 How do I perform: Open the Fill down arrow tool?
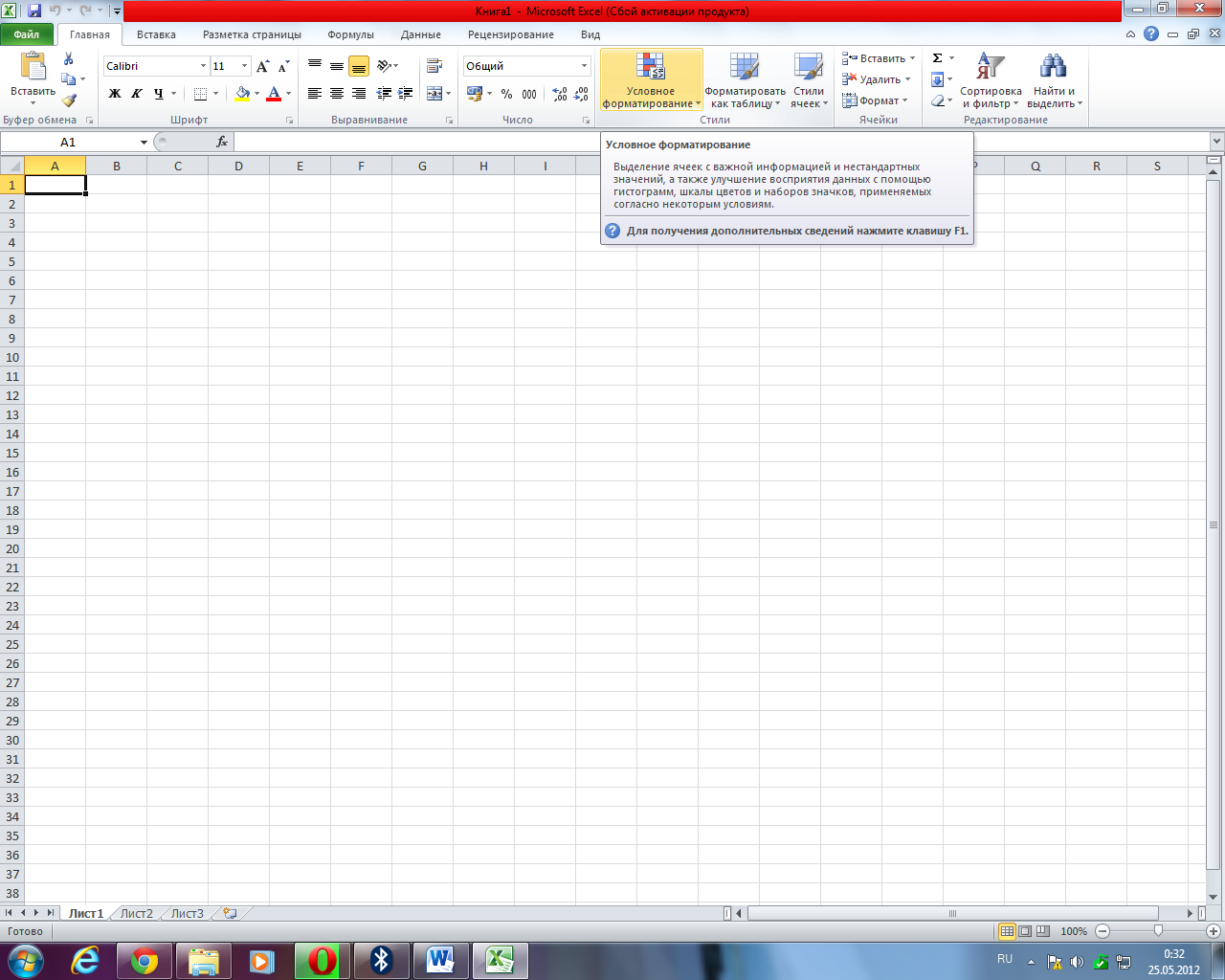coord(938,79)
